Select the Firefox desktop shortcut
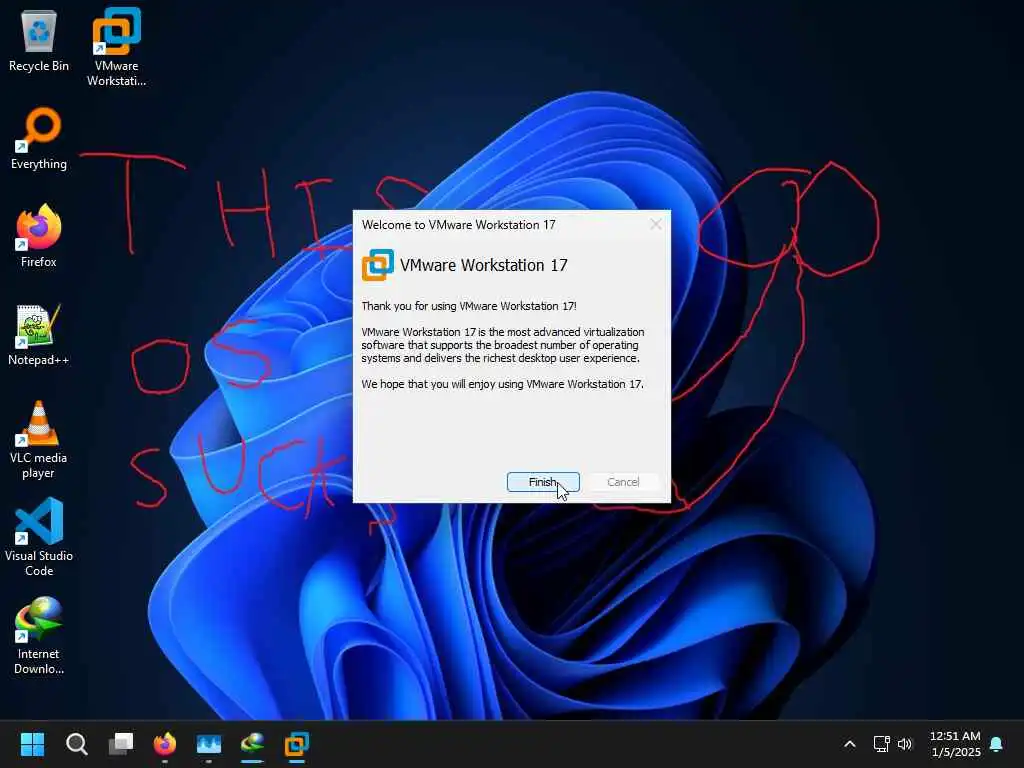 (39, 236)
